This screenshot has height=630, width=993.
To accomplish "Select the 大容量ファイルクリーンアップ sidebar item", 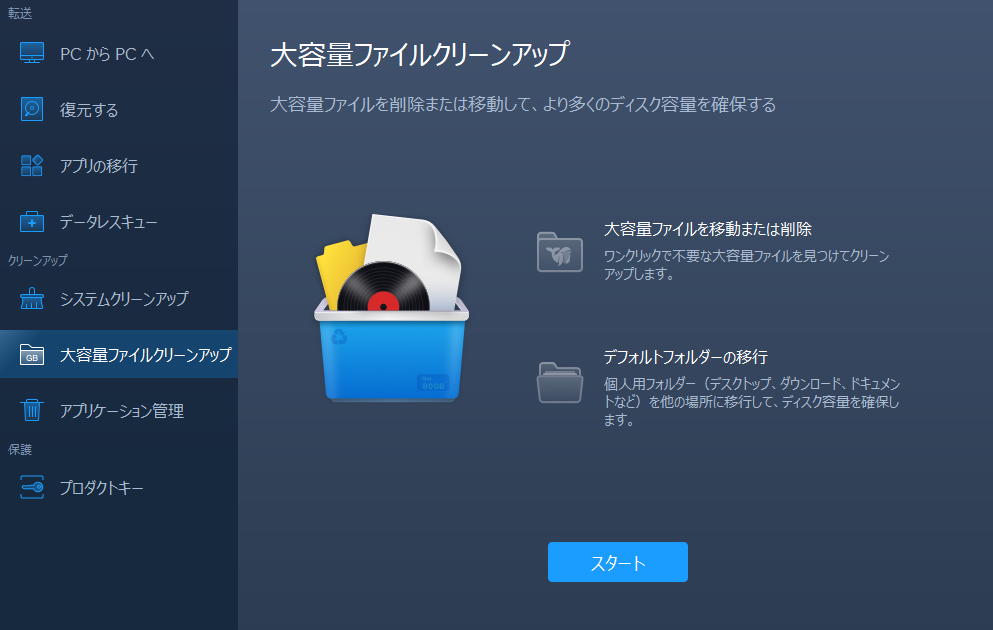I will pos(119,354).
